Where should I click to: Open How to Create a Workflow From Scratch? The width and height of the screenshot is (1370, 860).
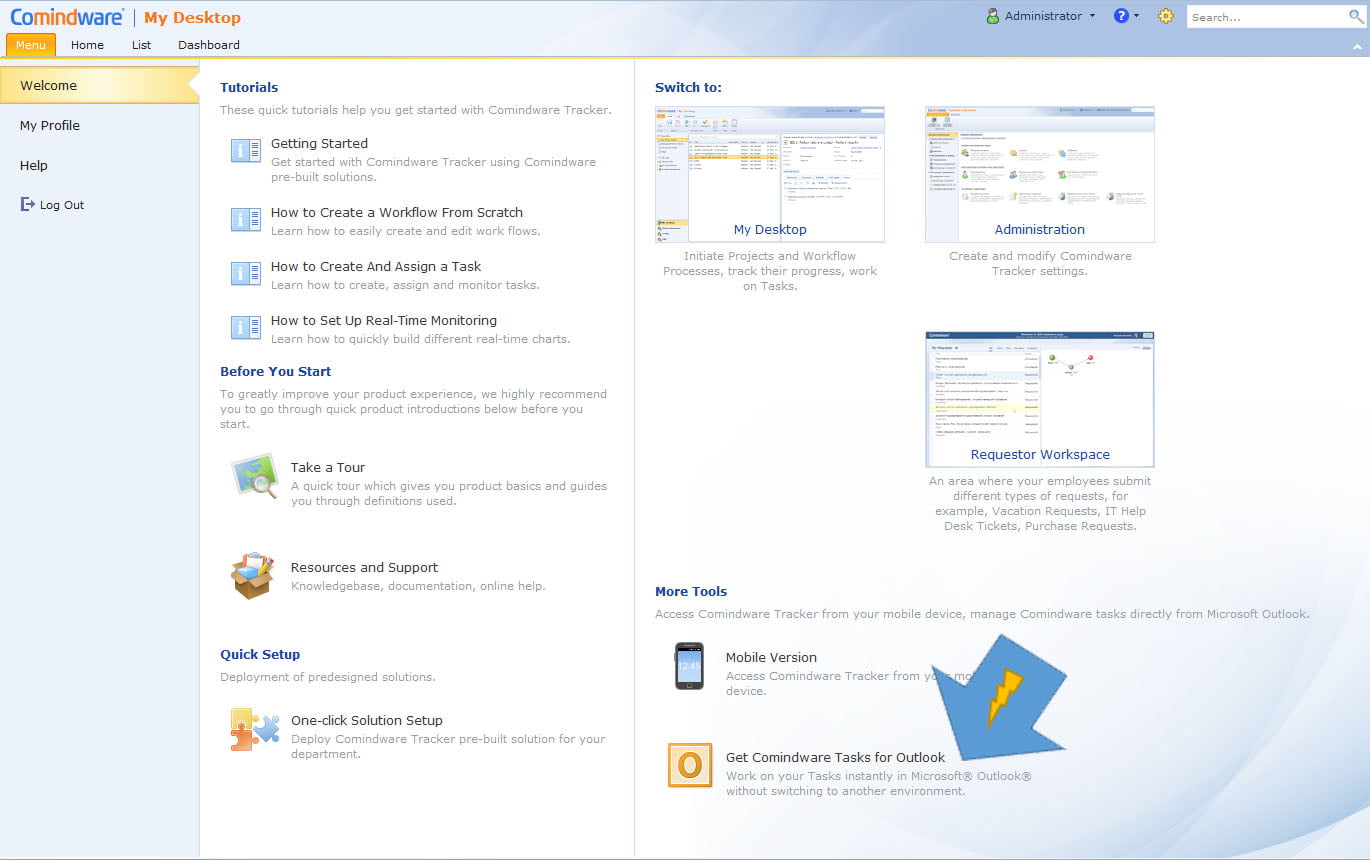pyautogui.click(x=397, y=212)
